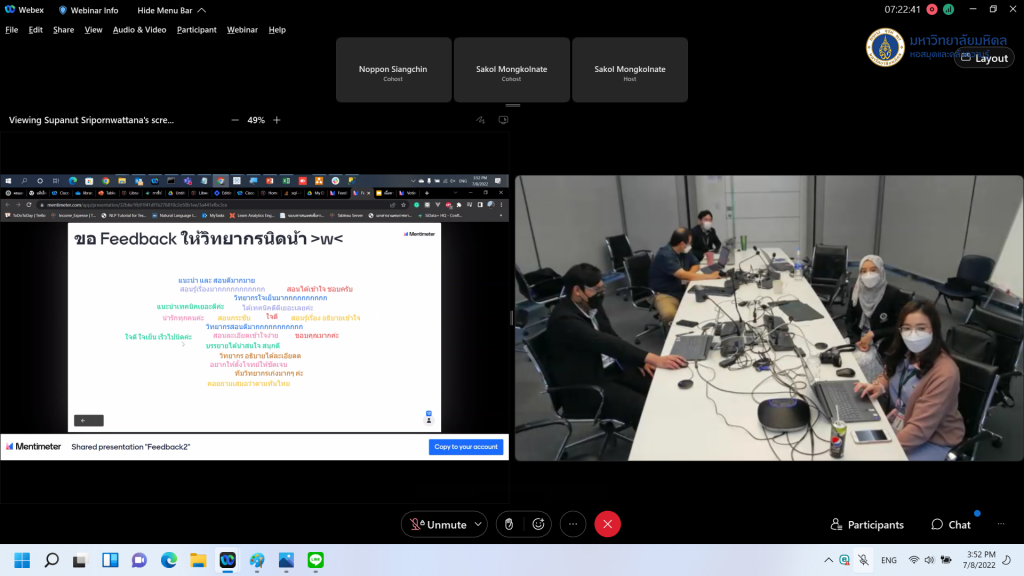Click the red Leave webinar button
The height and width of the screenshot is (576, 1024).
[607, 524]
